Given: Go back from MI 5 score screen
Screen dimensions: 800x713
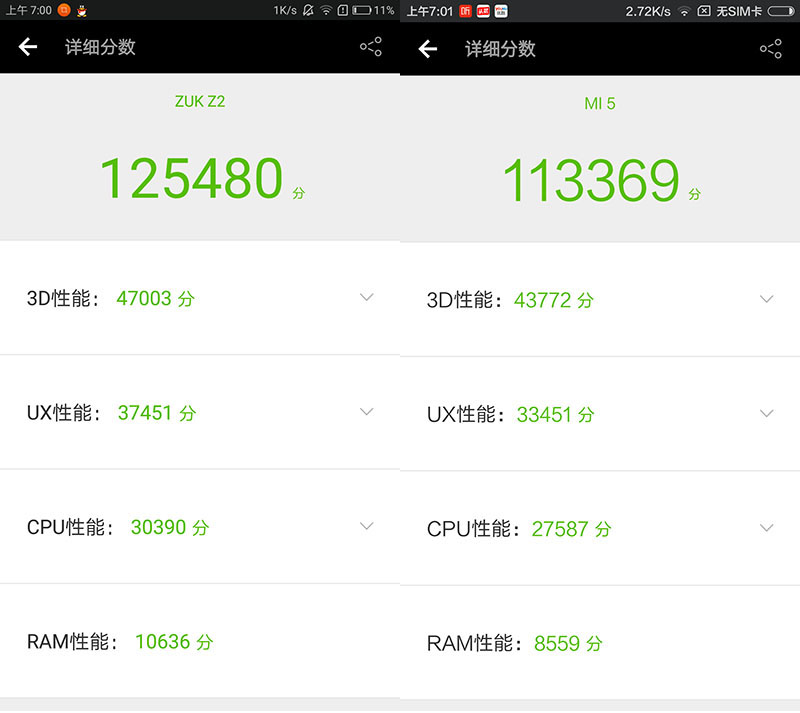Looking at the screenshot, I should (x=428, y=49).
